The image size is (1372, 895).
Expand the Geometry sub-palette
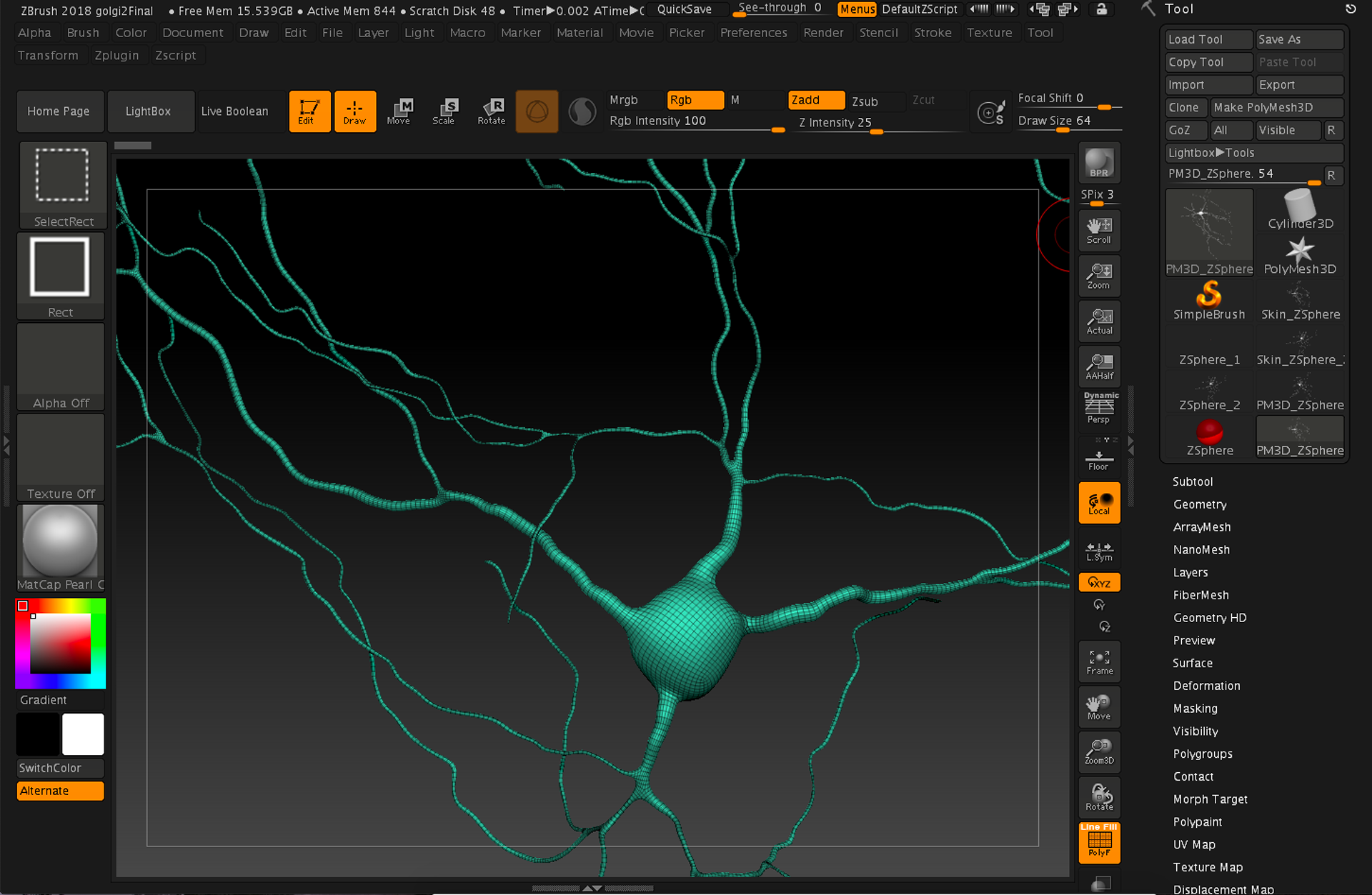(x=1200, y=504)
